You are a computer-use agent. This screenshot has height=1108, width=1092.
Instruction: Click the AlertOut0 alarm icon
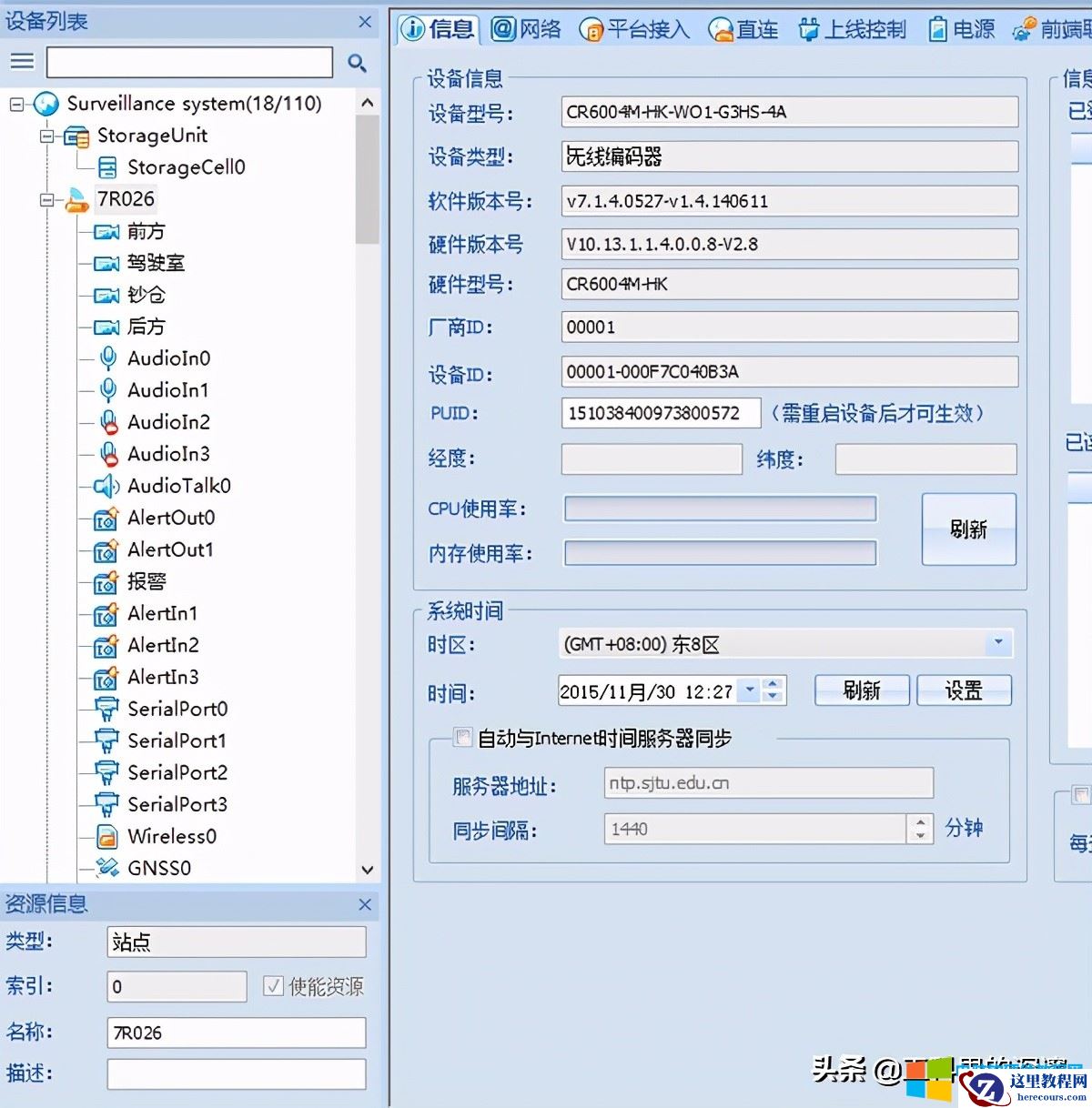[106, 518]
